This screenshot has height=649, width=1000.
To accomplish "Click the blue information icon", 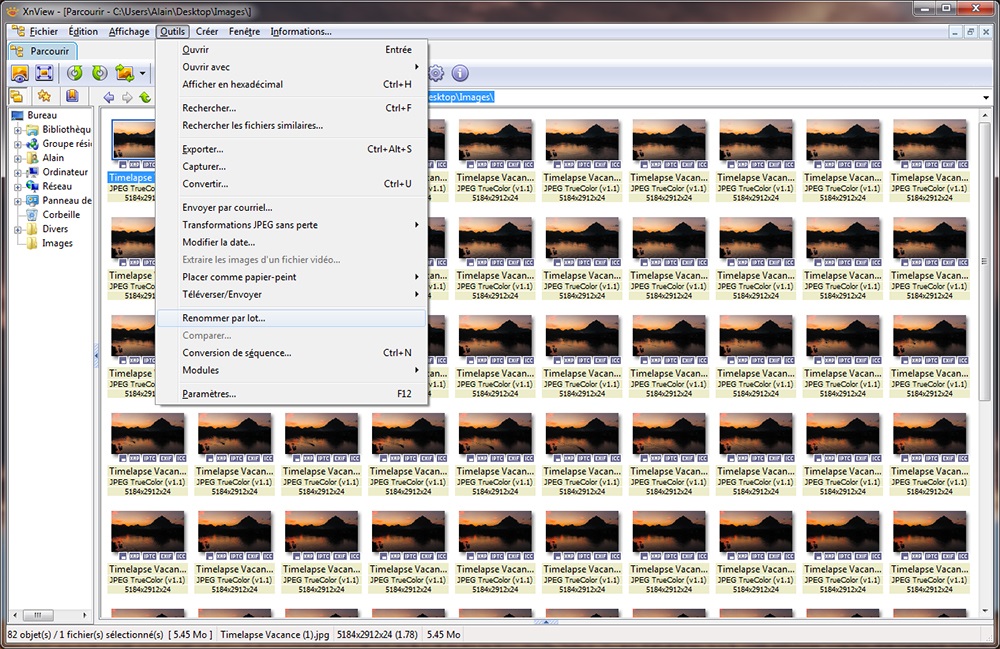I will coord(460,73).
